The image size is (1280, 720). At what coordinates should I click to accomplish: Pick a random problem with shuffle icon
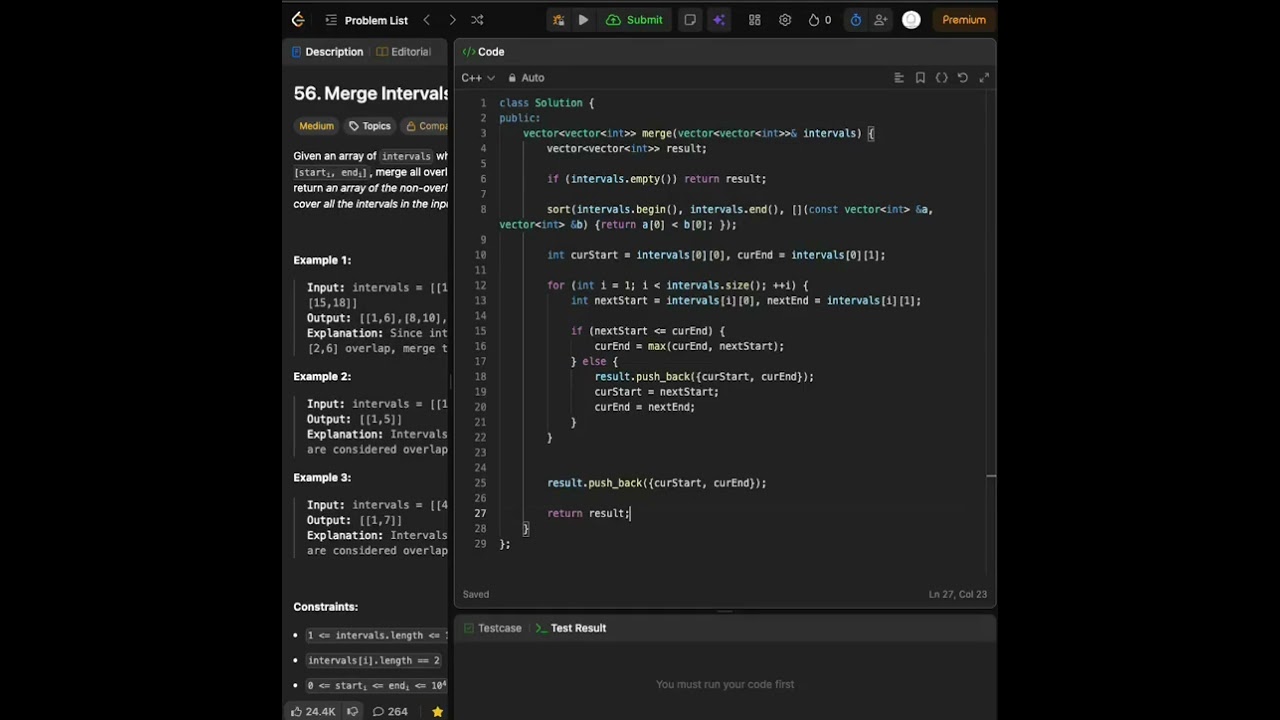tap(477, 20)
